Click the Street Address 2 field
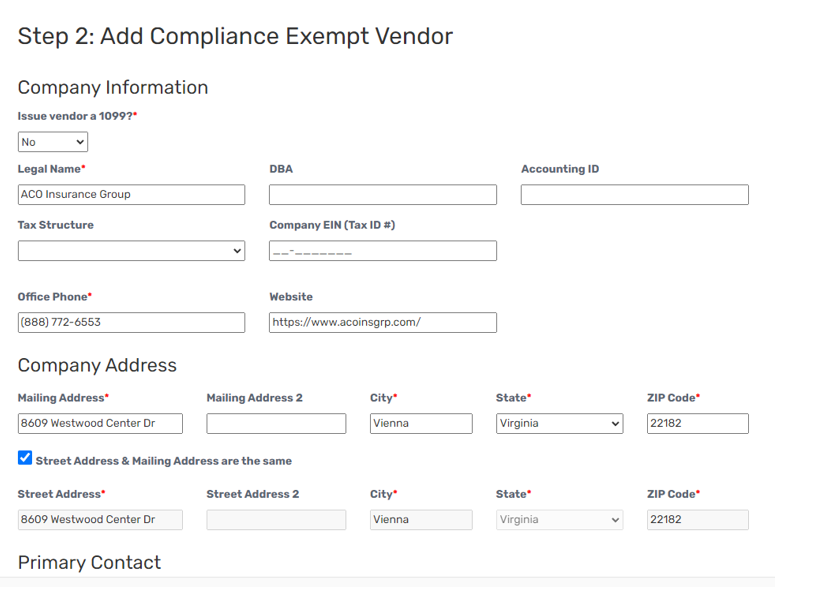This screenshot has height=598, width=827. 276,519
